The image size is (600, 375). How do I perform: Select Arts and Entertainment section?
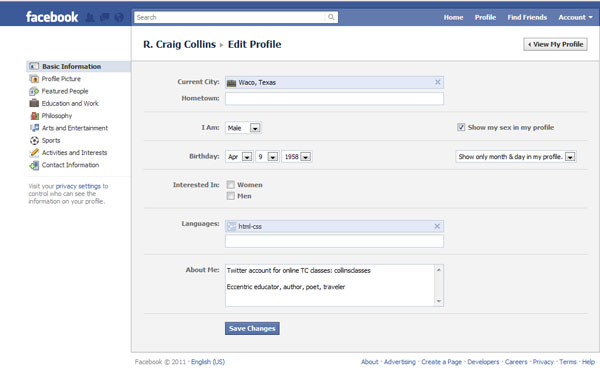coord(75,128)
